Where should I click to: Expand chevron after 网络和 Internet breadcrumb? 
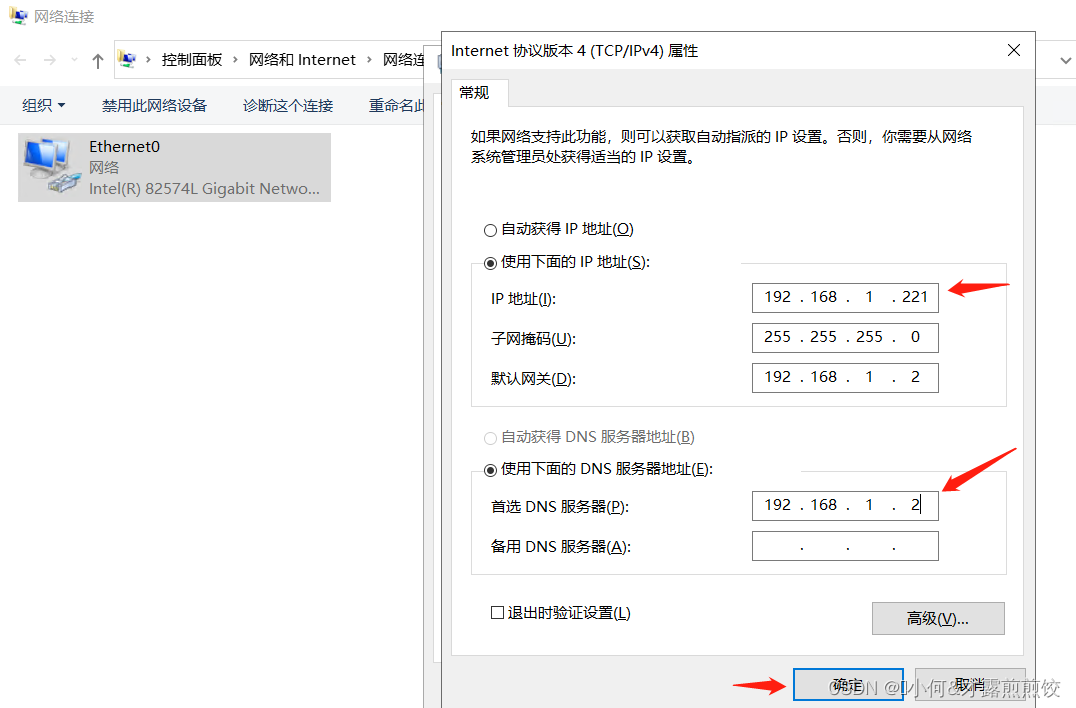369,60
